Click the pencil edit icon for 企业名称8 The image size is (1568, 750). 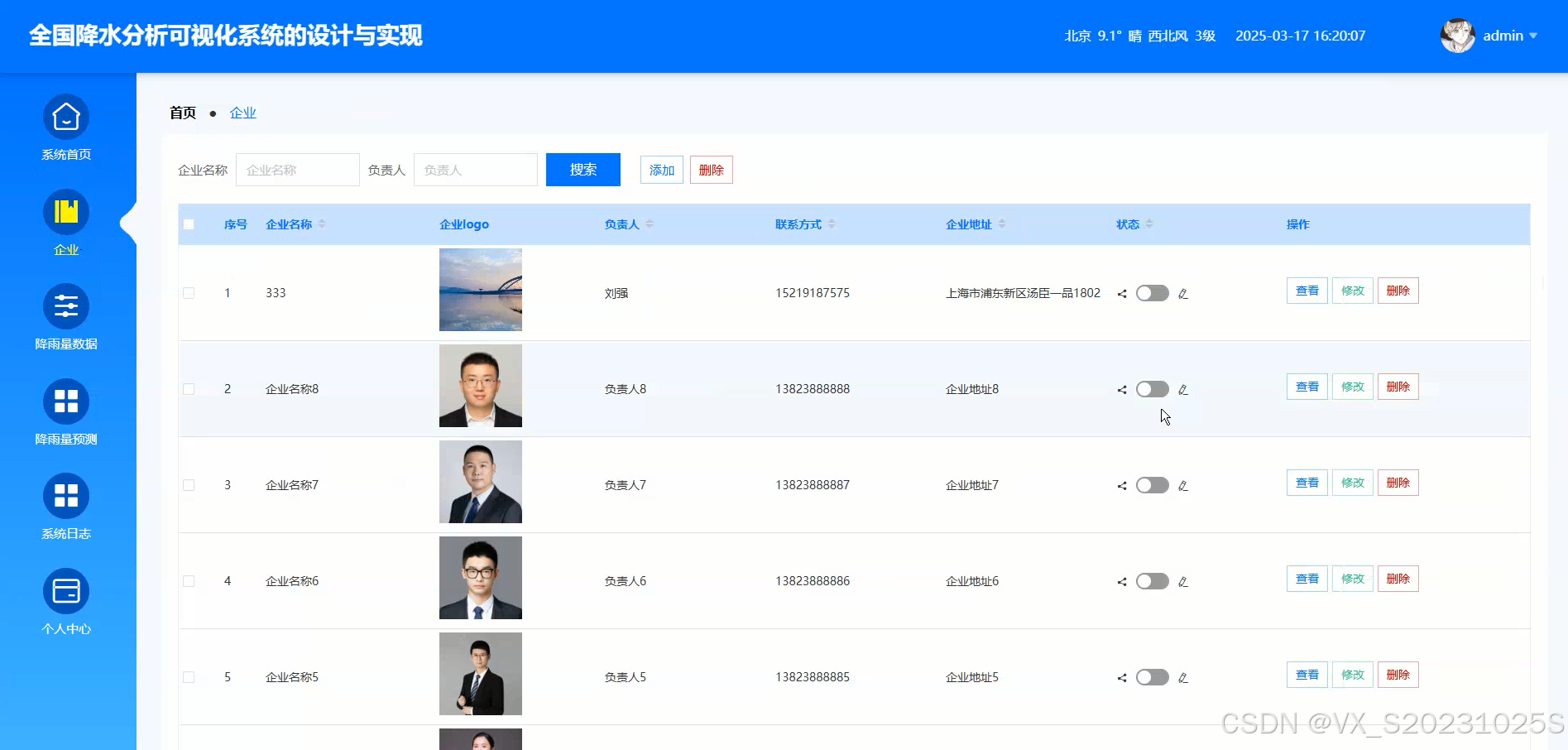click(x=1183, y=389)
